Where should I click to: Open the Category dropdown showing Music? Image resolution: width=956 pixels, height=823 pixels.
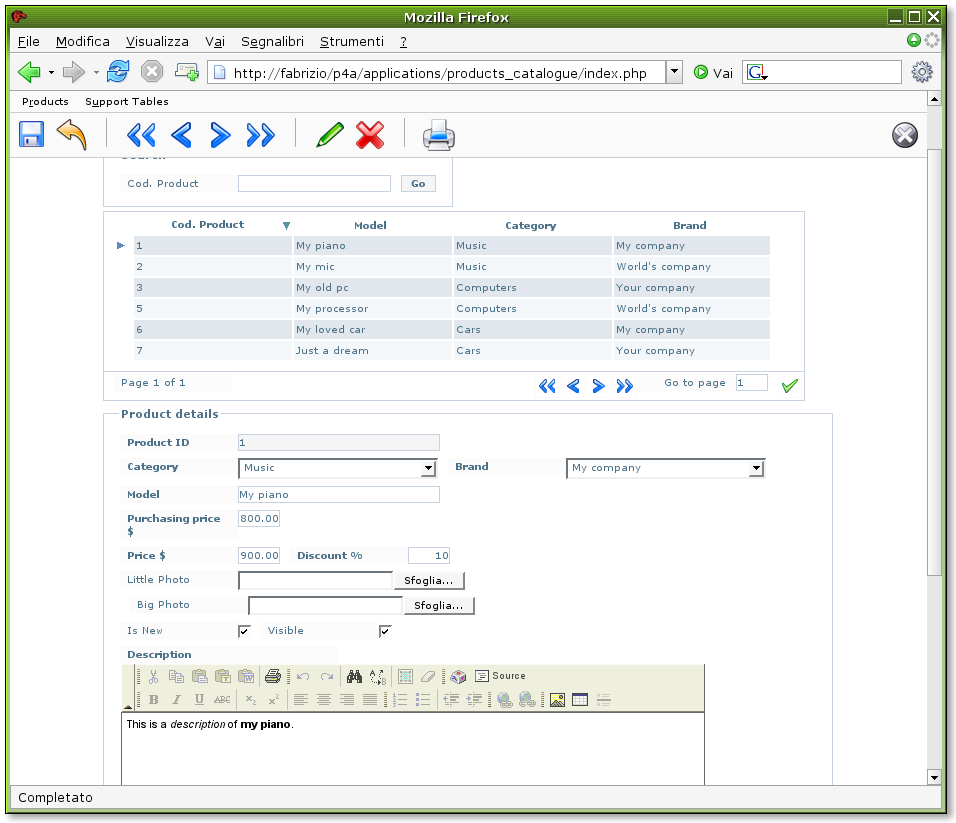(x=338, y=468)
